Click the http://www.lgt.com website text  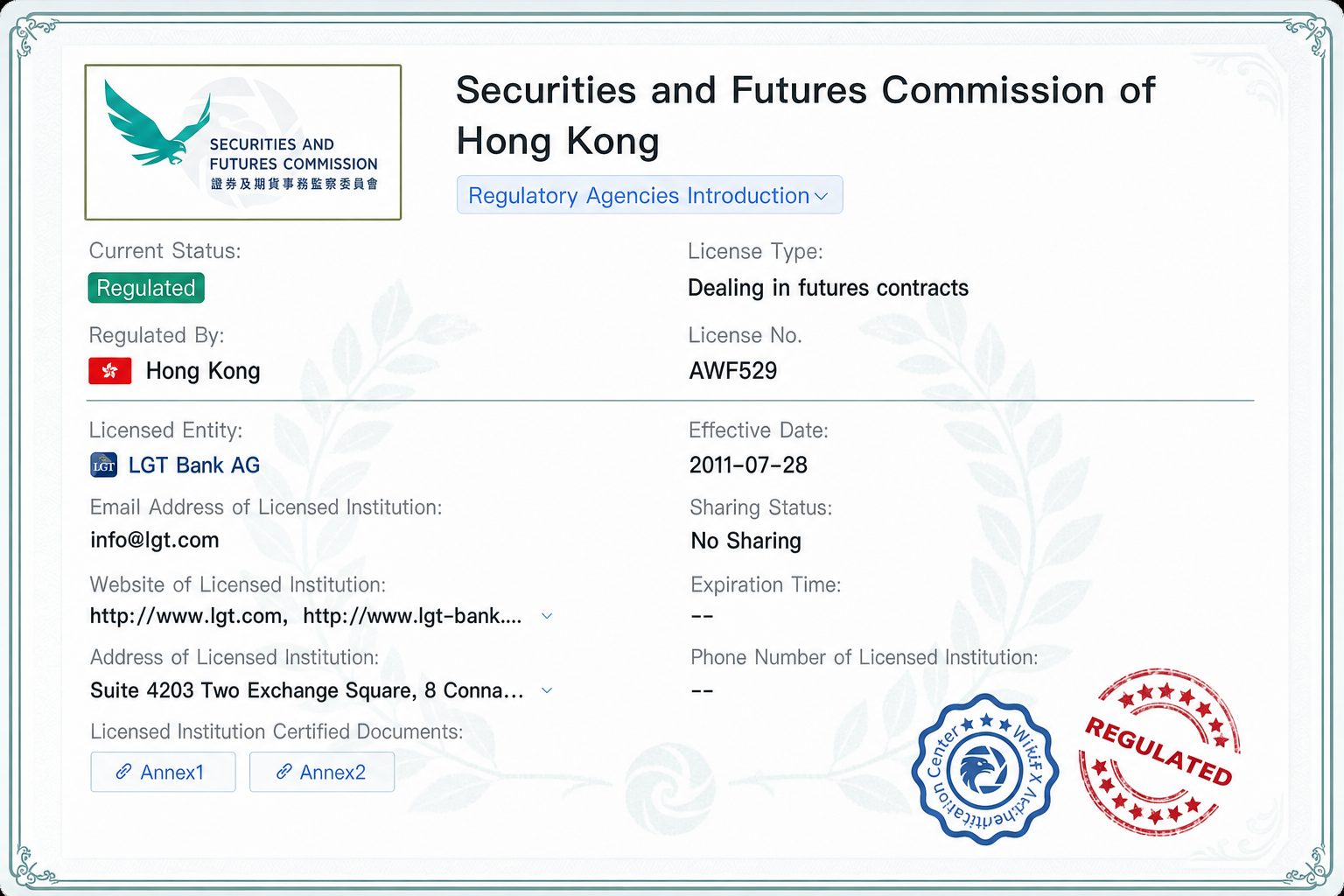pos(185,616)
